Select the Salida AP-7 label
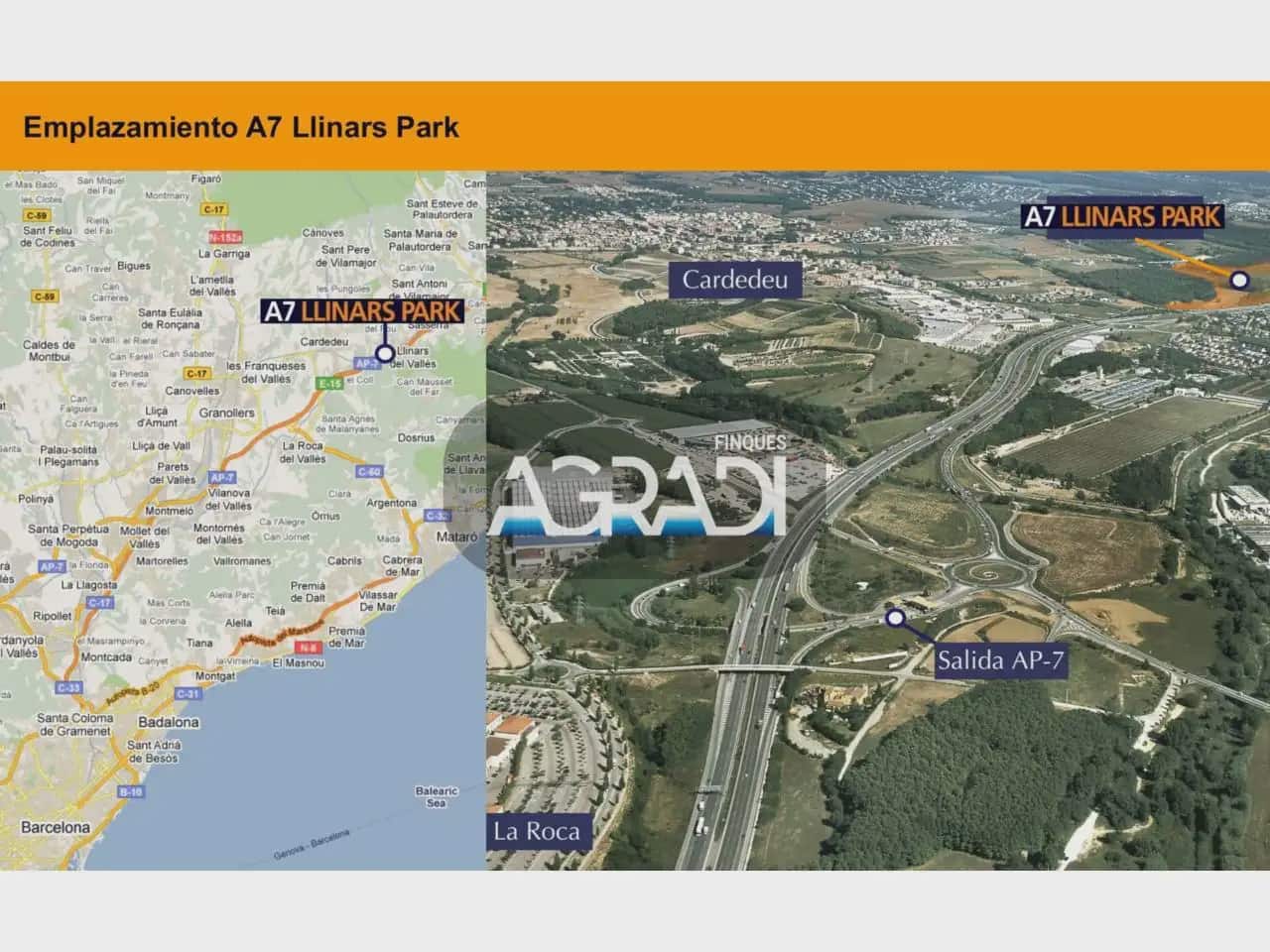 (1001, 660)
